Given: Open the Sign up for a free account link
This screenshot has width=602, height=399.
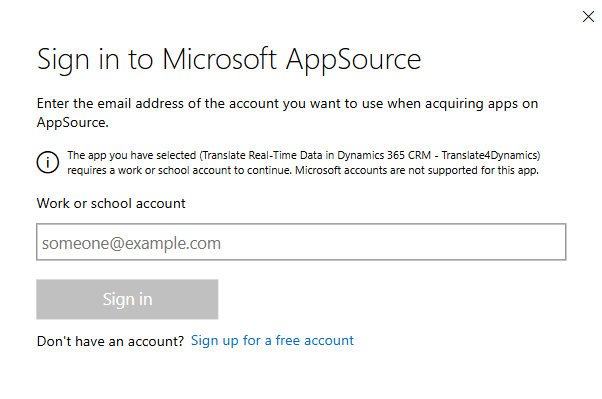Looking at the screenshot, I should click(272, 341).
